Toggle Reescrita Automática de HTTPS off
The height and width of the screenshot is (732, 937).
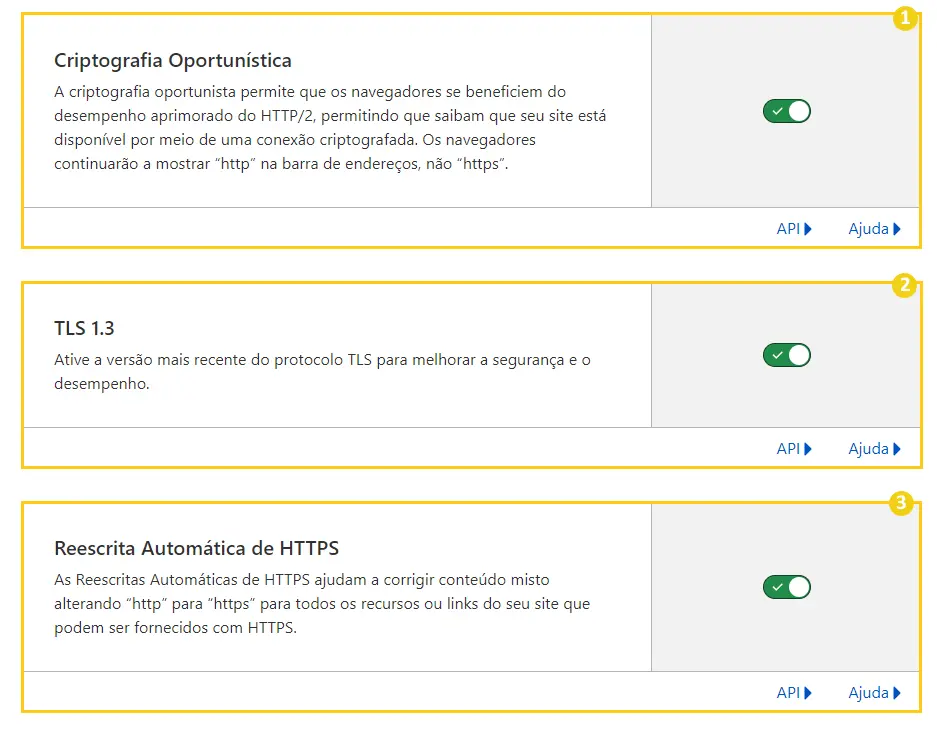point(786,587)
